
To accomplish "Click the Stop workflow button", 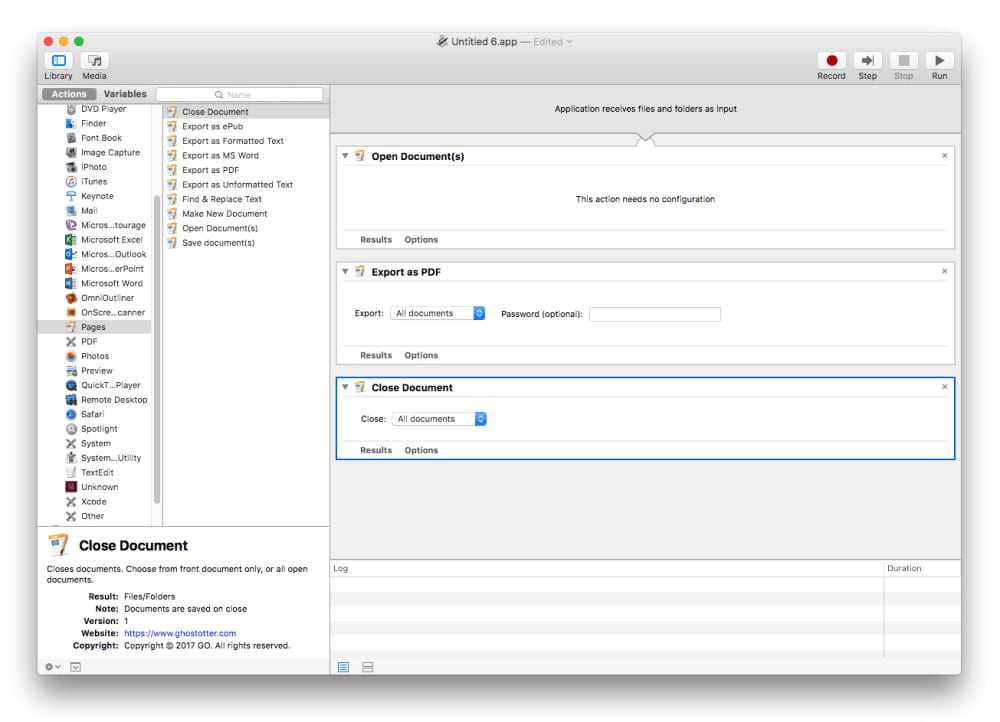I will coord(904,61).
